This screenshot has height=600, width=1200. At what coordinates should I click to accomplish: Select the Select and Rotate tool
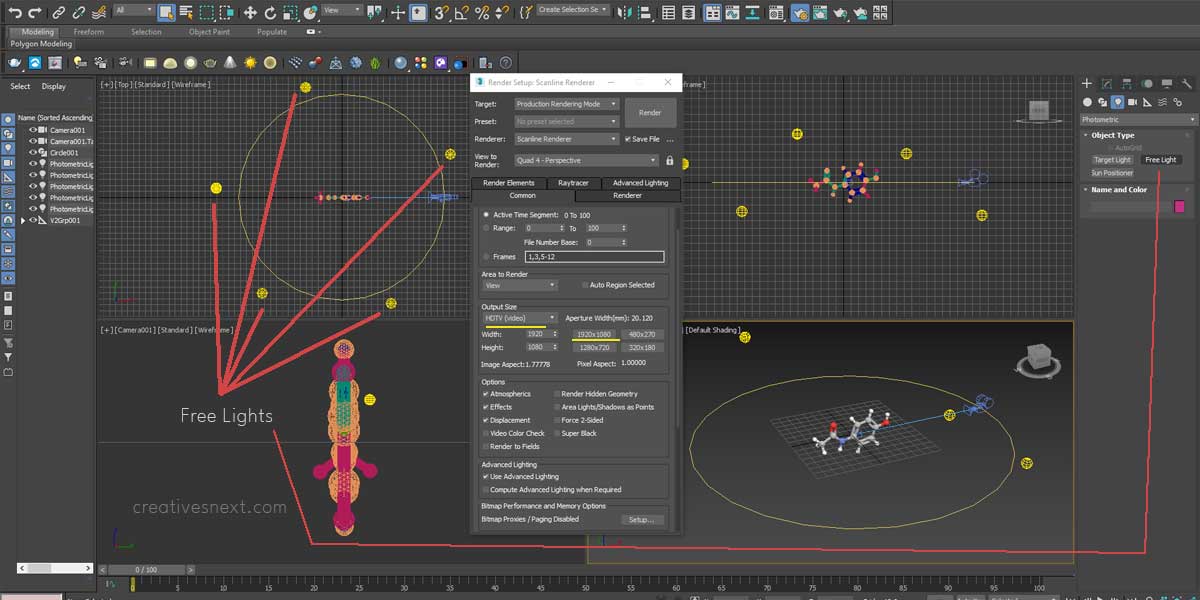[268, 12]
